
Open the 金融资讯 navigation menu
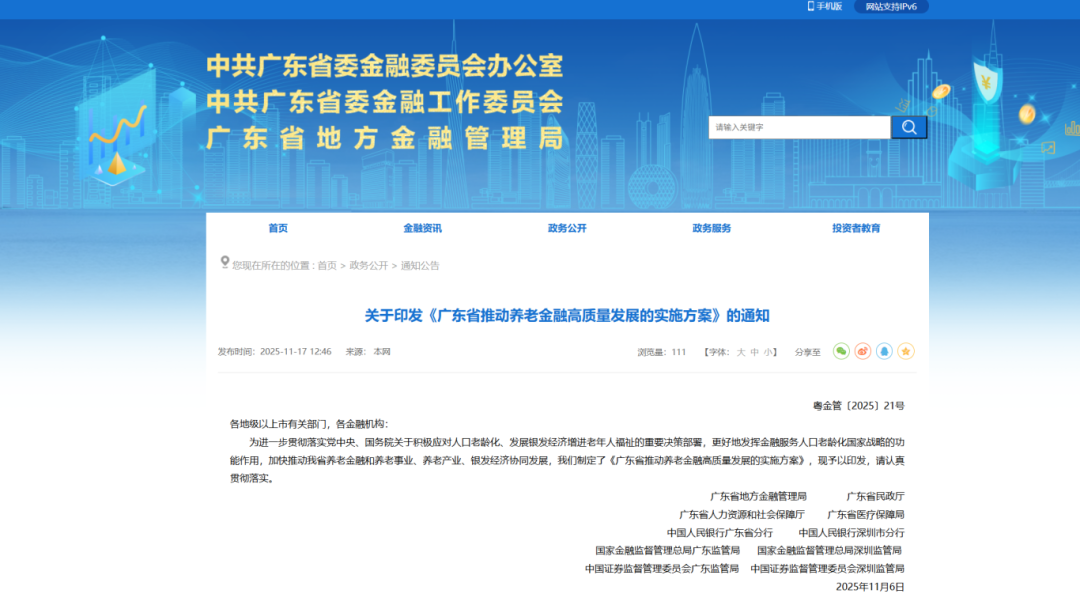click(422, 228)
